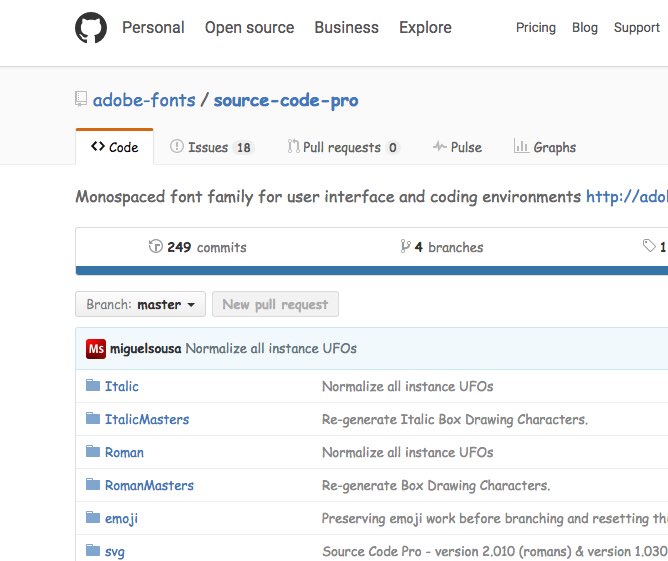The image size is (668, 561).
Task: Open Italic row's Normalize all instance UFOs commit
Action: tap(407, 386)
